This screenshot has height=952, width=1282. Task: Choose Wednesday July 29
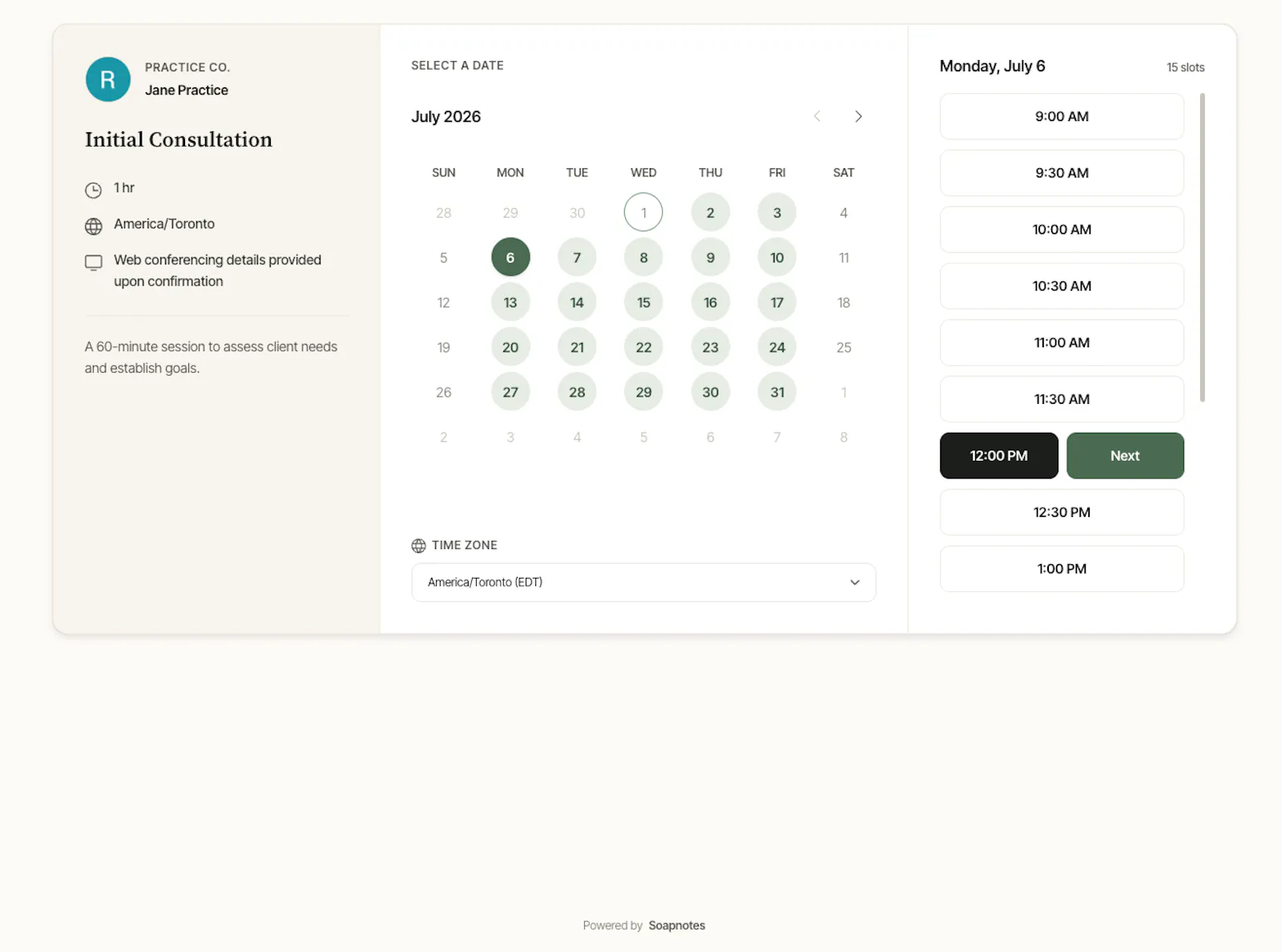coord(643,392)
